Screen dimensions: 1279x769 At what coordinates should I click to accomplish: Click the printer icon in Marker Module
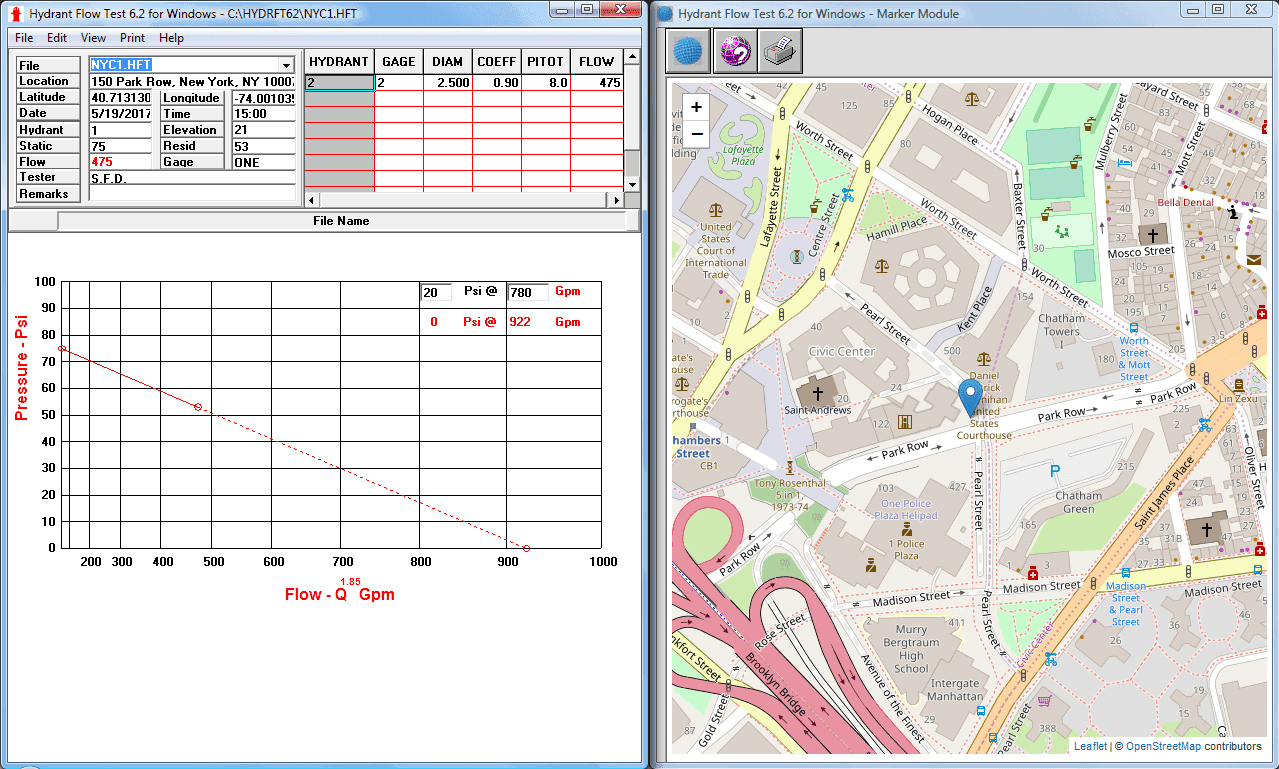(779, 51)
